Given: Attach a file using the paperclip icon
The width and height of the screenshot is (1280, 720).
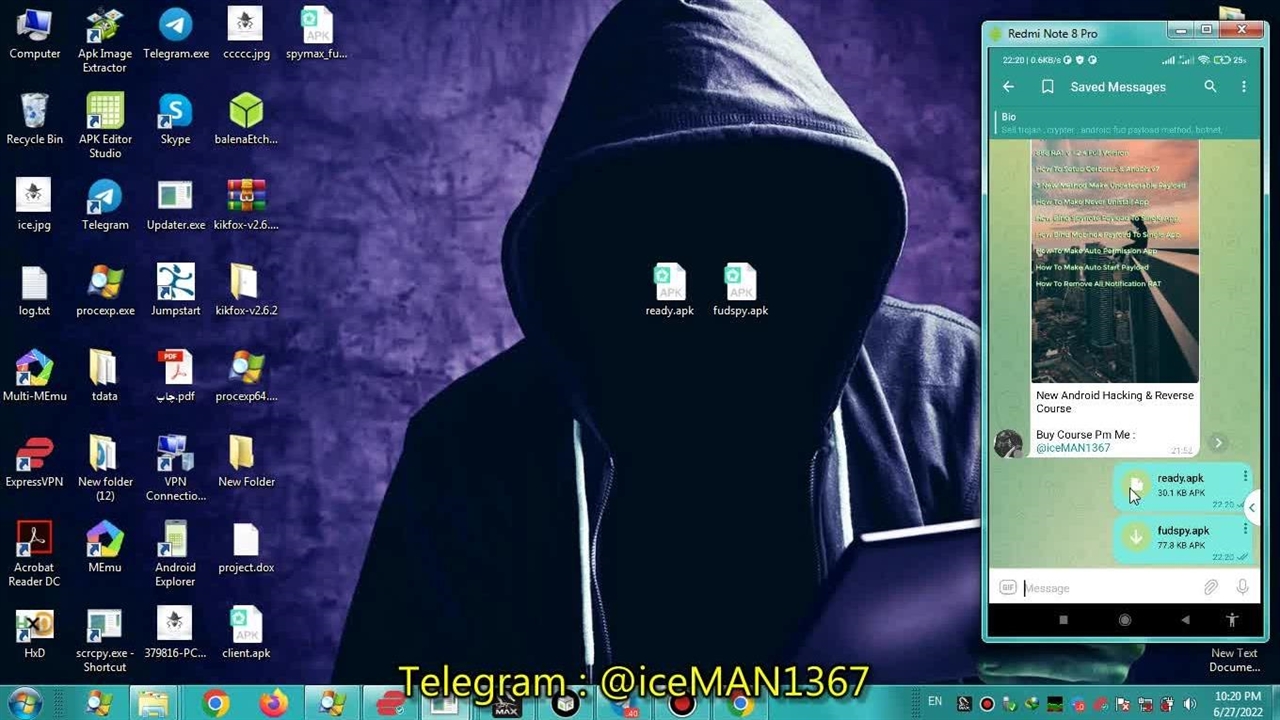Looking at the screenshot, I should point(1210,588).
